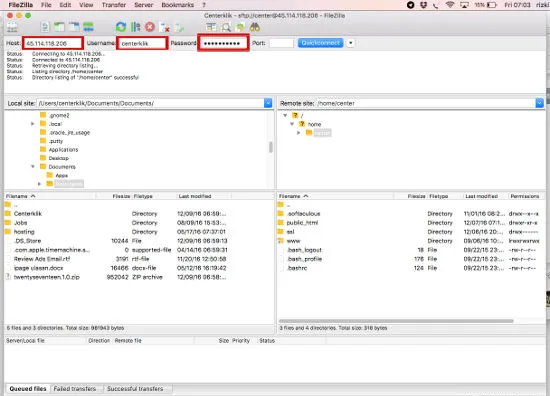Viewport: 550px width, 396px height.
Task: Open the directory listing filters icon
Action: (211, 27)
